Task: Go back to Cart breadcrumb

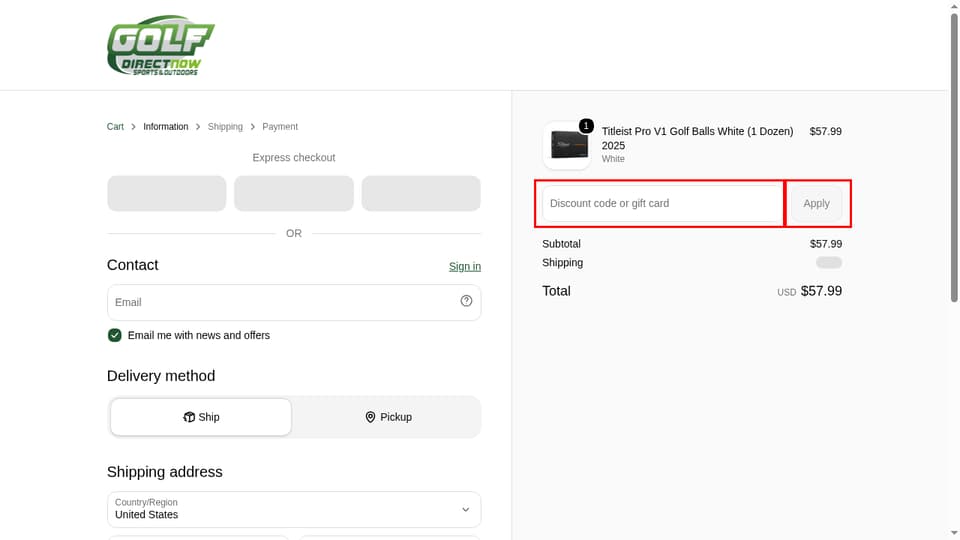Action: click(x=115, y=127)
